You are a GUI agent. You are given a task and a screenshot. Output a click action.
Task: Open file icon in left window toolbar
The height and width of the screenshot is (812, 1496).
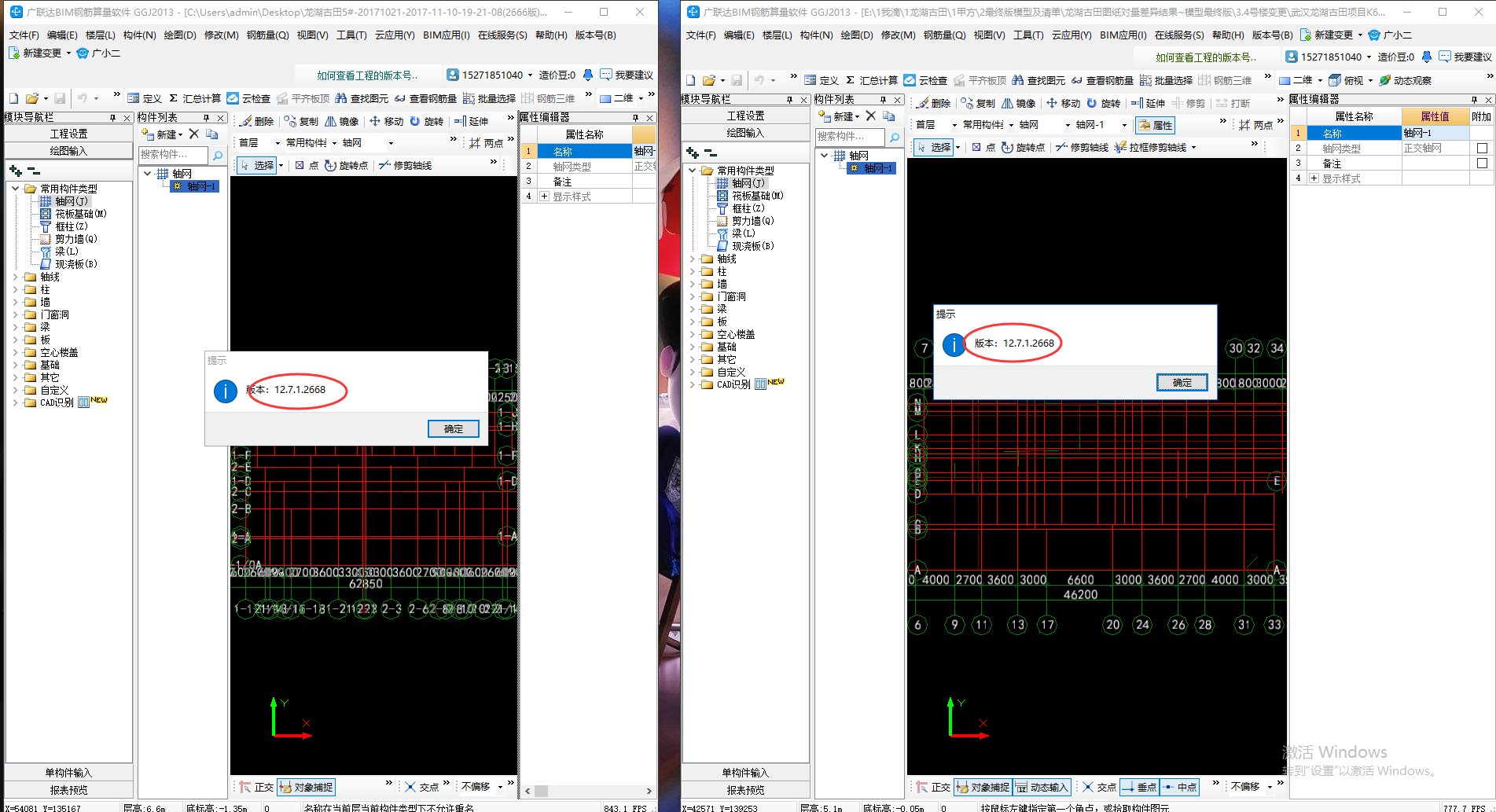[x=32, y=98]
